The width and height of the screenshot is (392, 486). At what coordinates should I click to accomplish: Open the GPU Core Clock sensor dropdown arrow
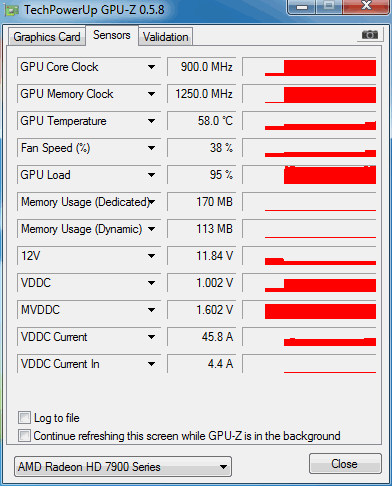tap(151, 67)
